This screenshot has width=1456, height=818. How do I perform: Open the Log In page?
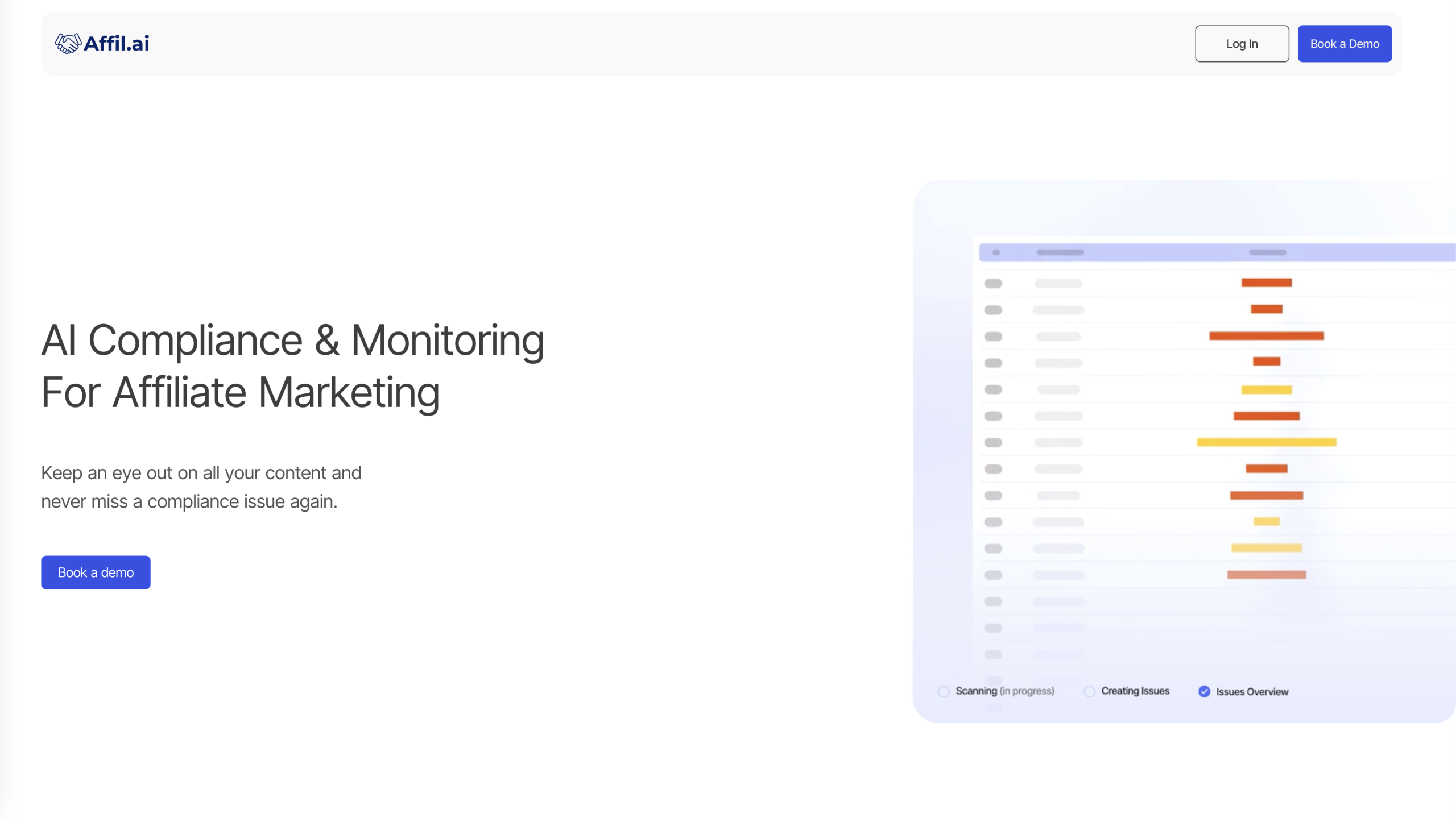point(1242,44)
